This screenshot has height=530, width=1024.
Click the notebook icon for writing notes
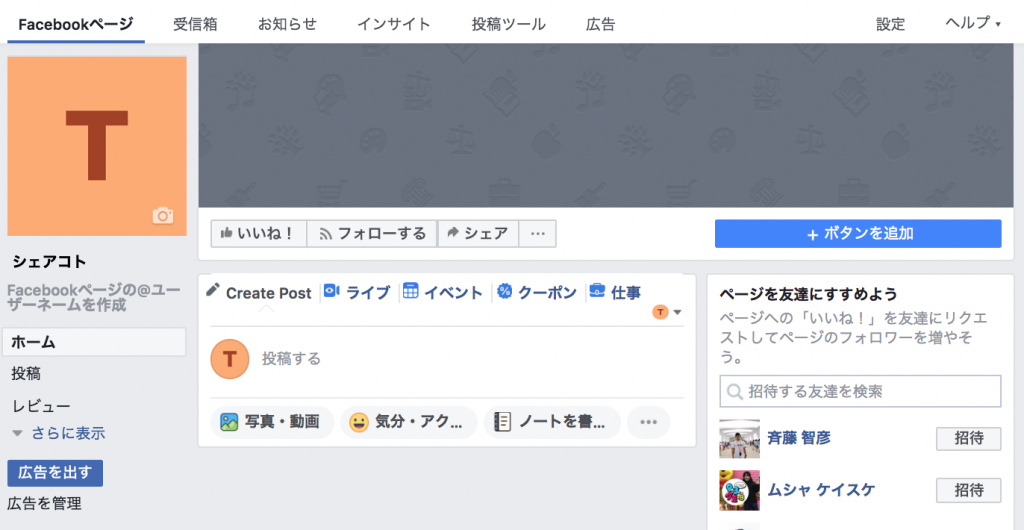tap(502, 422)
